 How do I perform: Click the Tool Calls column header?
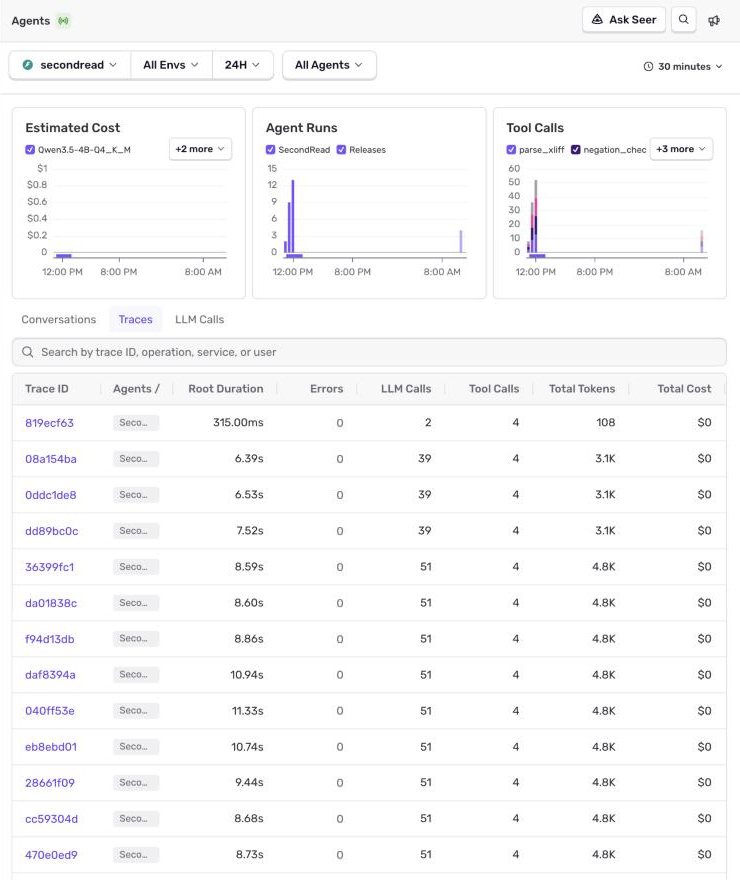coord(494,388)
